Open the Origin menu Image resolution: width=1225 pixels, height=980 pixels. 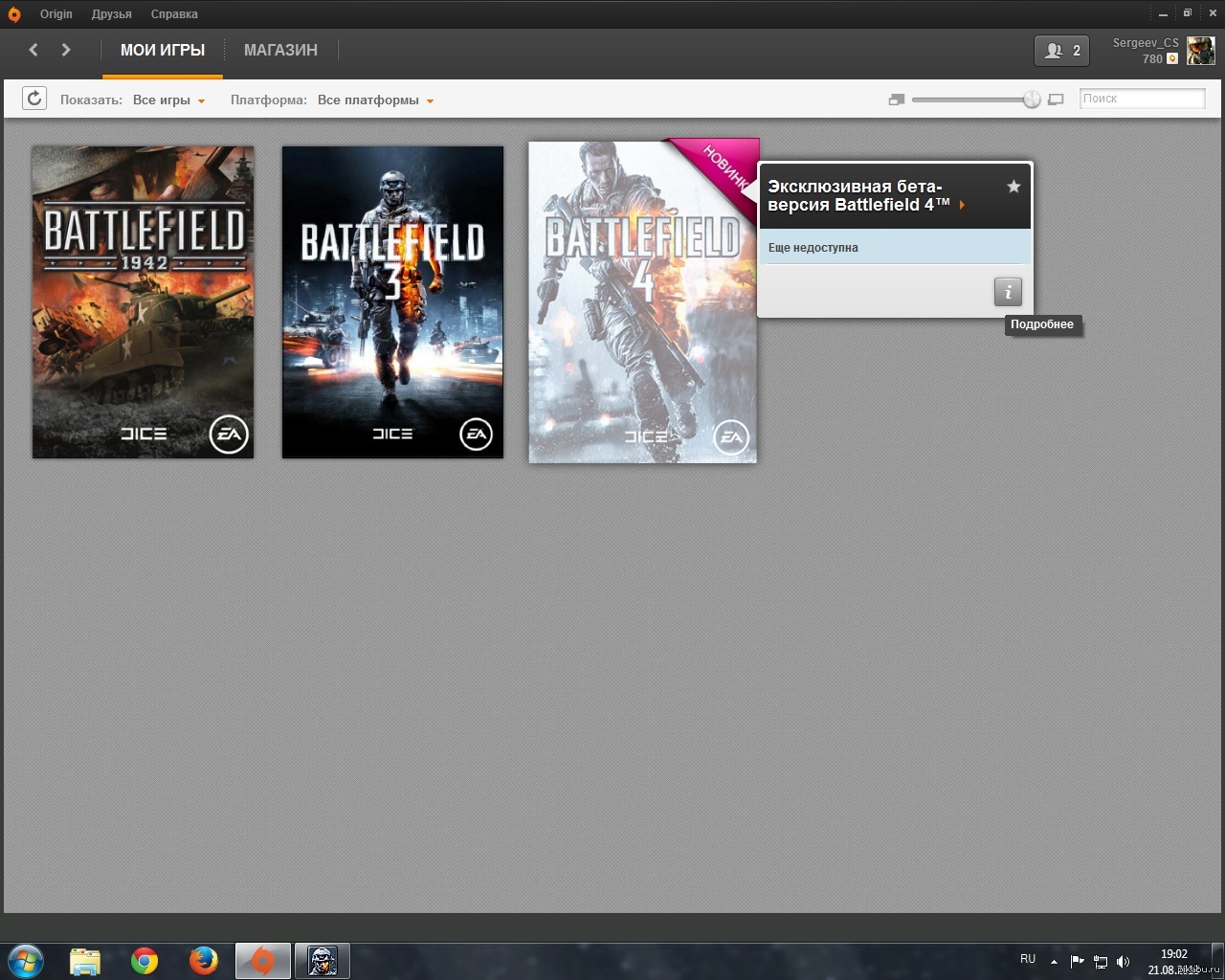pyautogui.click(x=56, y=14)
